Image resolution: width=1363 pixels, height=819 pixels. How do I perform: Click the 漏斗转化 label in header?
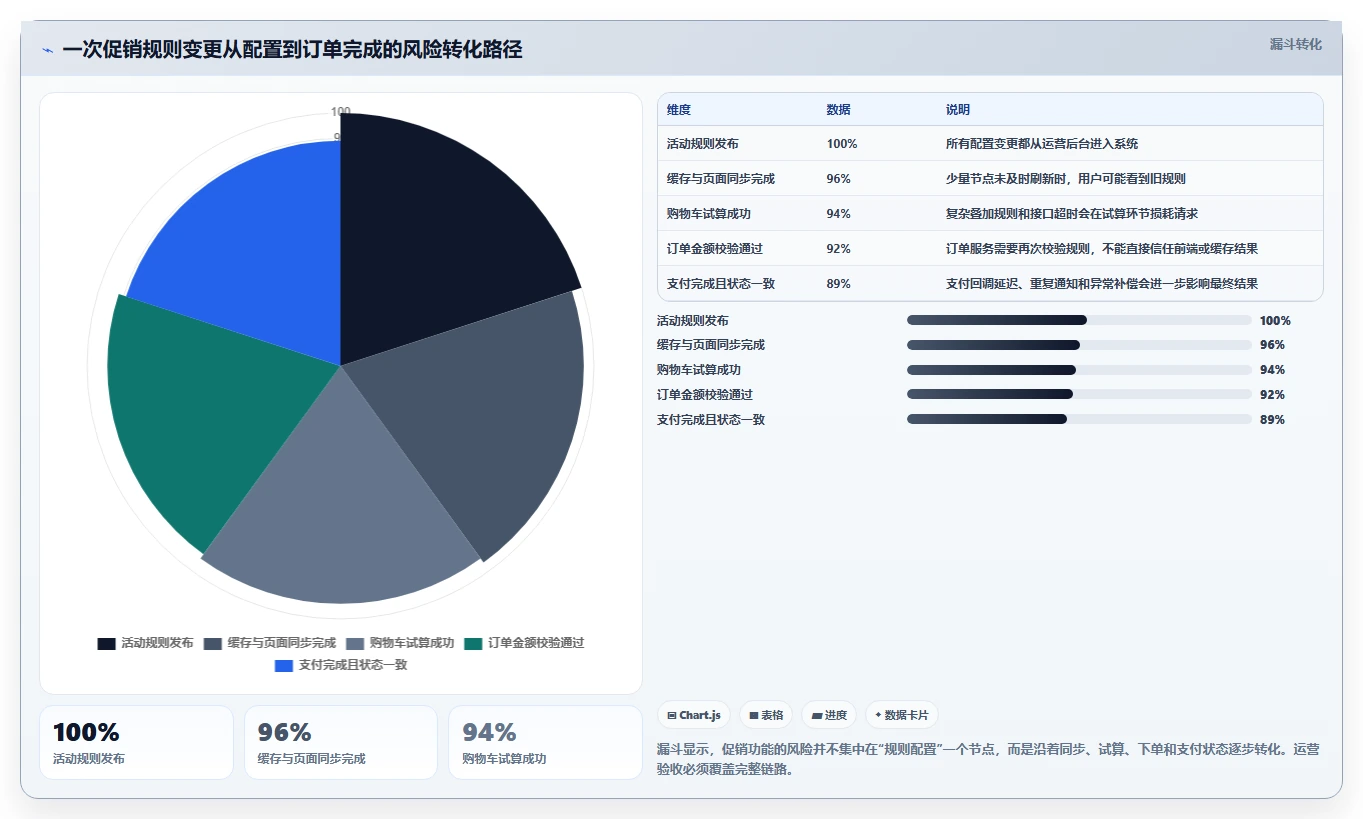pyautogui.click(x=1295, y=44)
